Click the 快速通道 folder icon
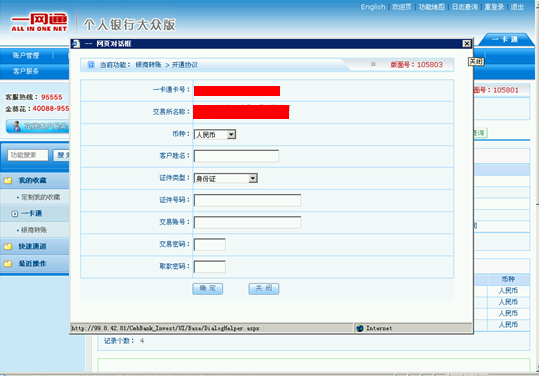Viewport: 539px width, 376px height. [8, 246]
